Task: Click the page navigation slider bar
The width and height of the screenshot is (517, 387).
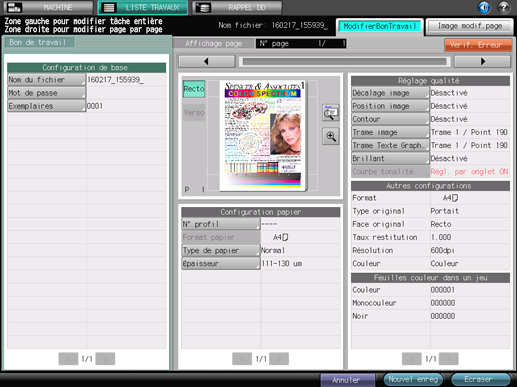Action: click(344, 61)
